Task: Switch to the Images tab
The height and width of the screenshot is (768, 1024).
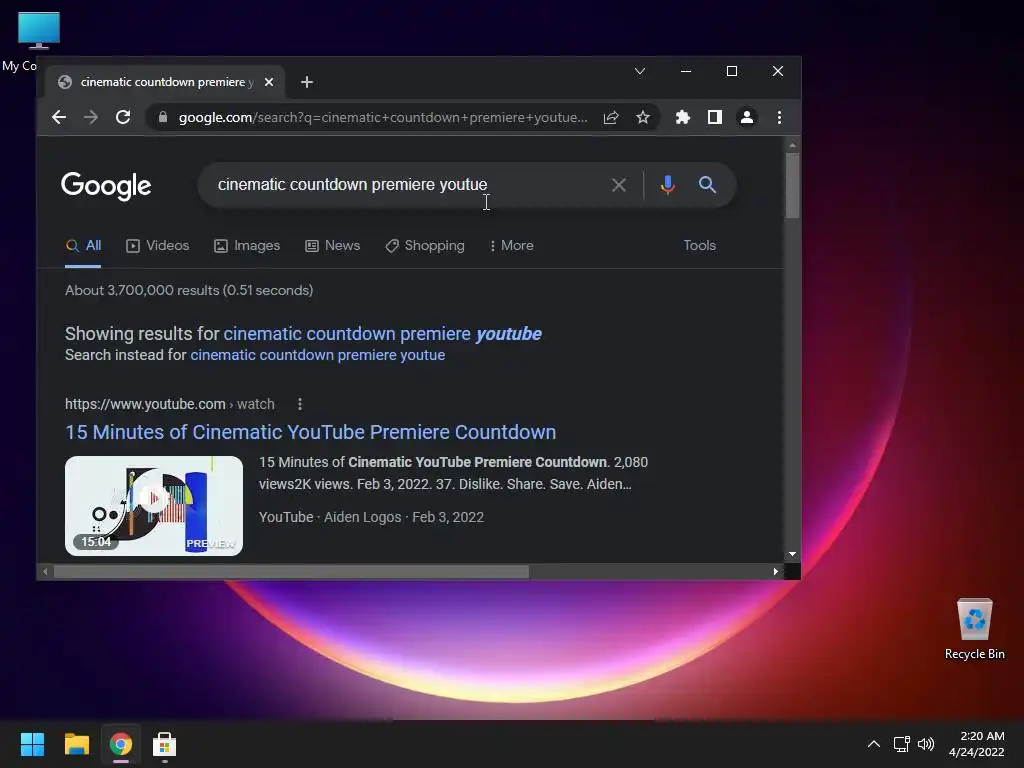Action: tap(247, 246)
